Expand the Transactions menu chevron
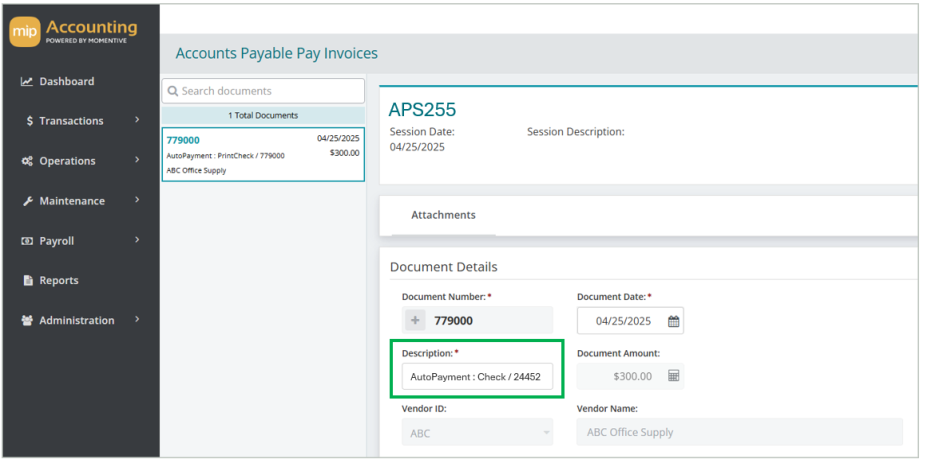 (137, 120)
